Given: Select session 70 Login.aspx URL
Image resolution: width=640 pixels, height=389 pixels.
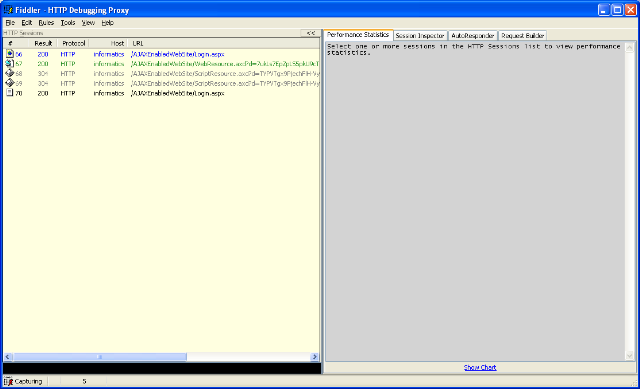Looking at the screenshot, I should click(x=177, y=93).
